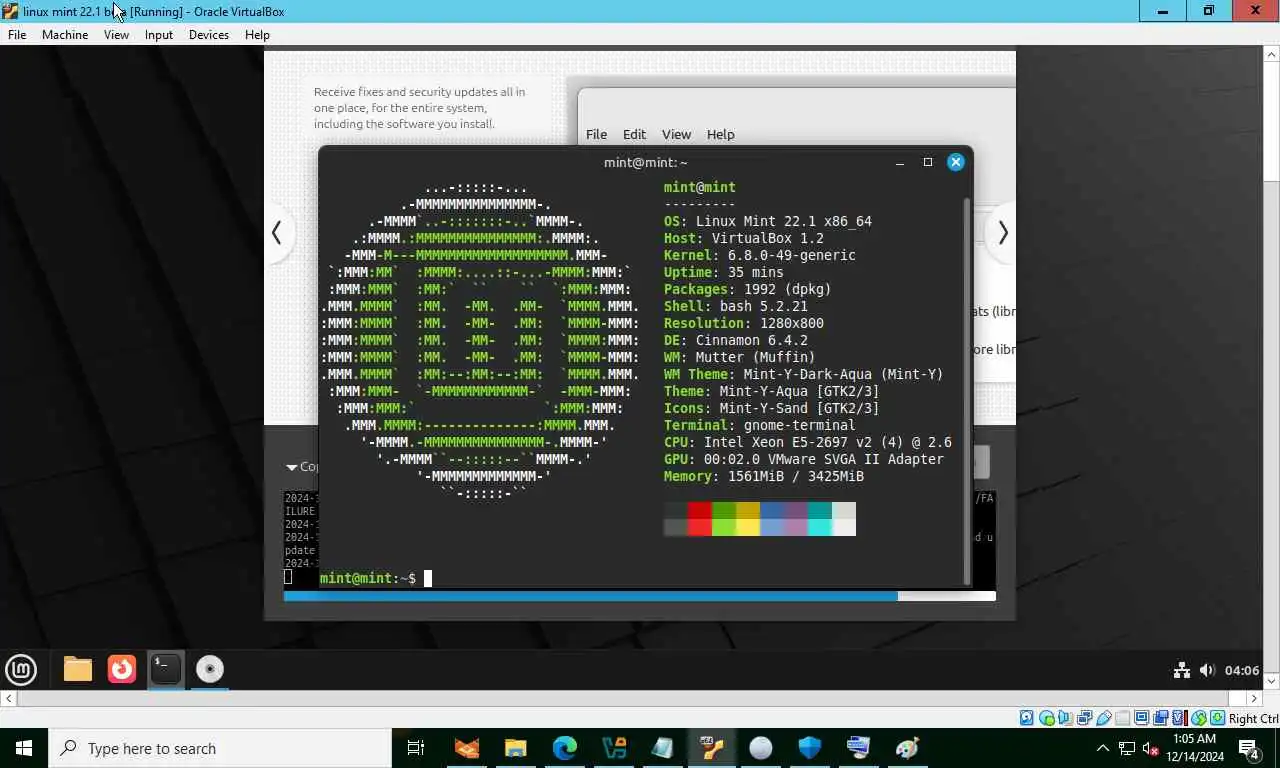Open the Files folder icon in Mint panel
This screenshot has height=768, width=1280.
pos(78,669)
